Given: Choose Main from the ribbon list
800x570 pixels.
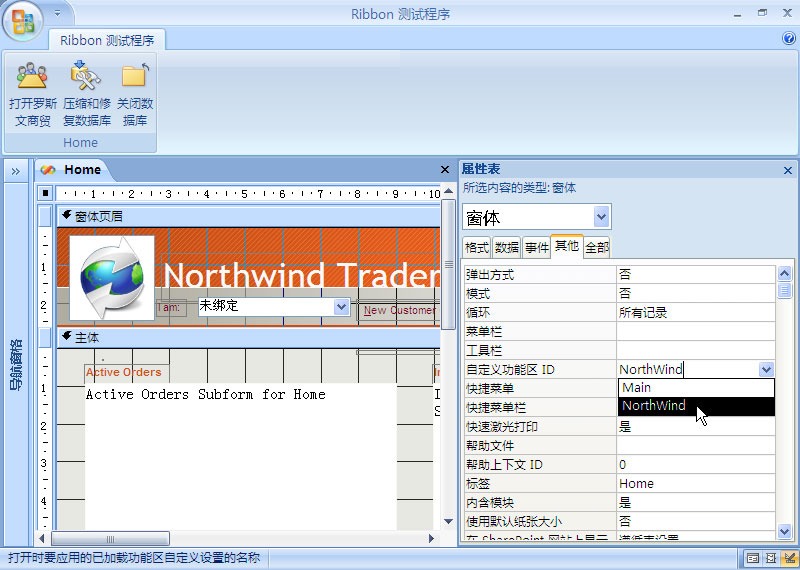Looking at the screenshot, I should 696,388.
